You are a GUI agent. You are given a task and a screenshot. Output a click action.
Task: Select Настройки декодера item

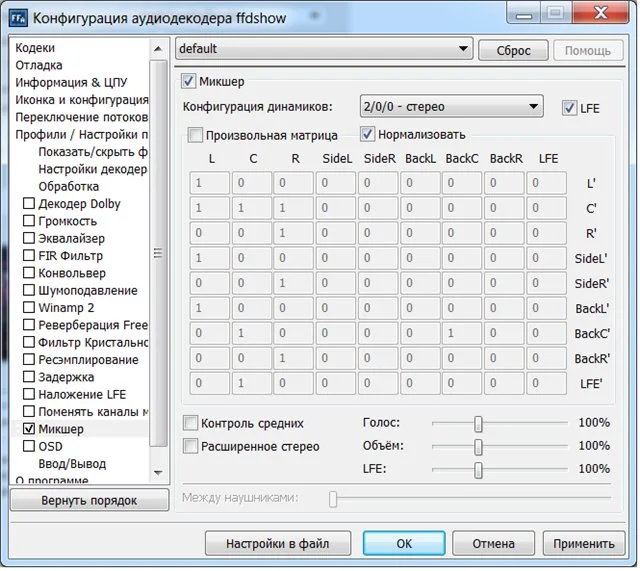click(x=93, y=169)
